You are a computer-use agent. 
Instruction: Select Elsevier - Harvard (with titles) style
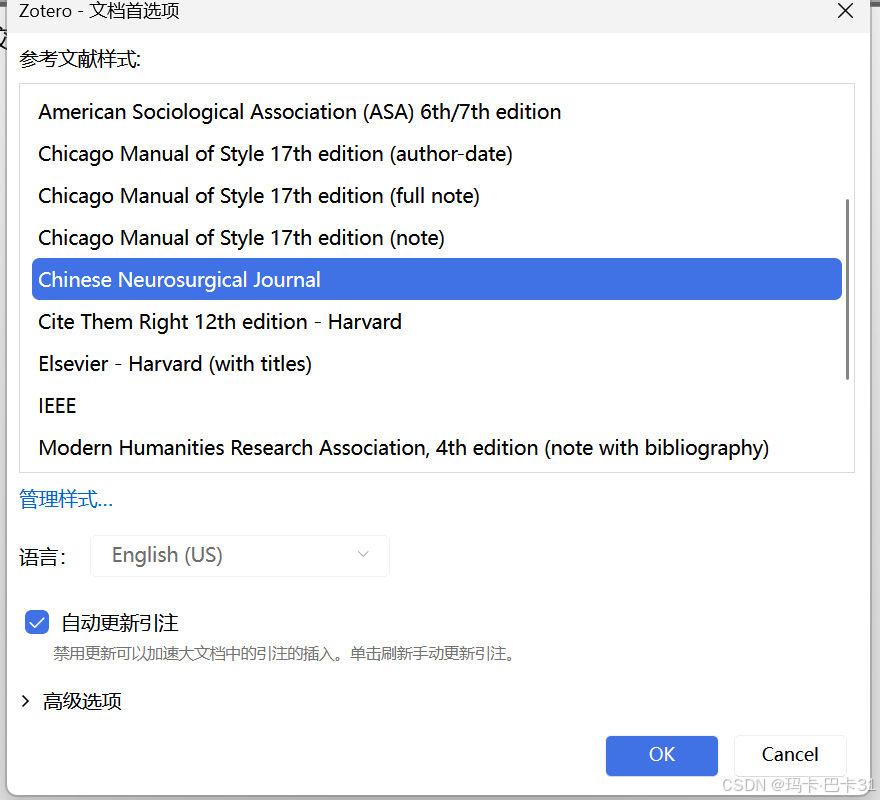pyautogui.click(x=437, y=364)
